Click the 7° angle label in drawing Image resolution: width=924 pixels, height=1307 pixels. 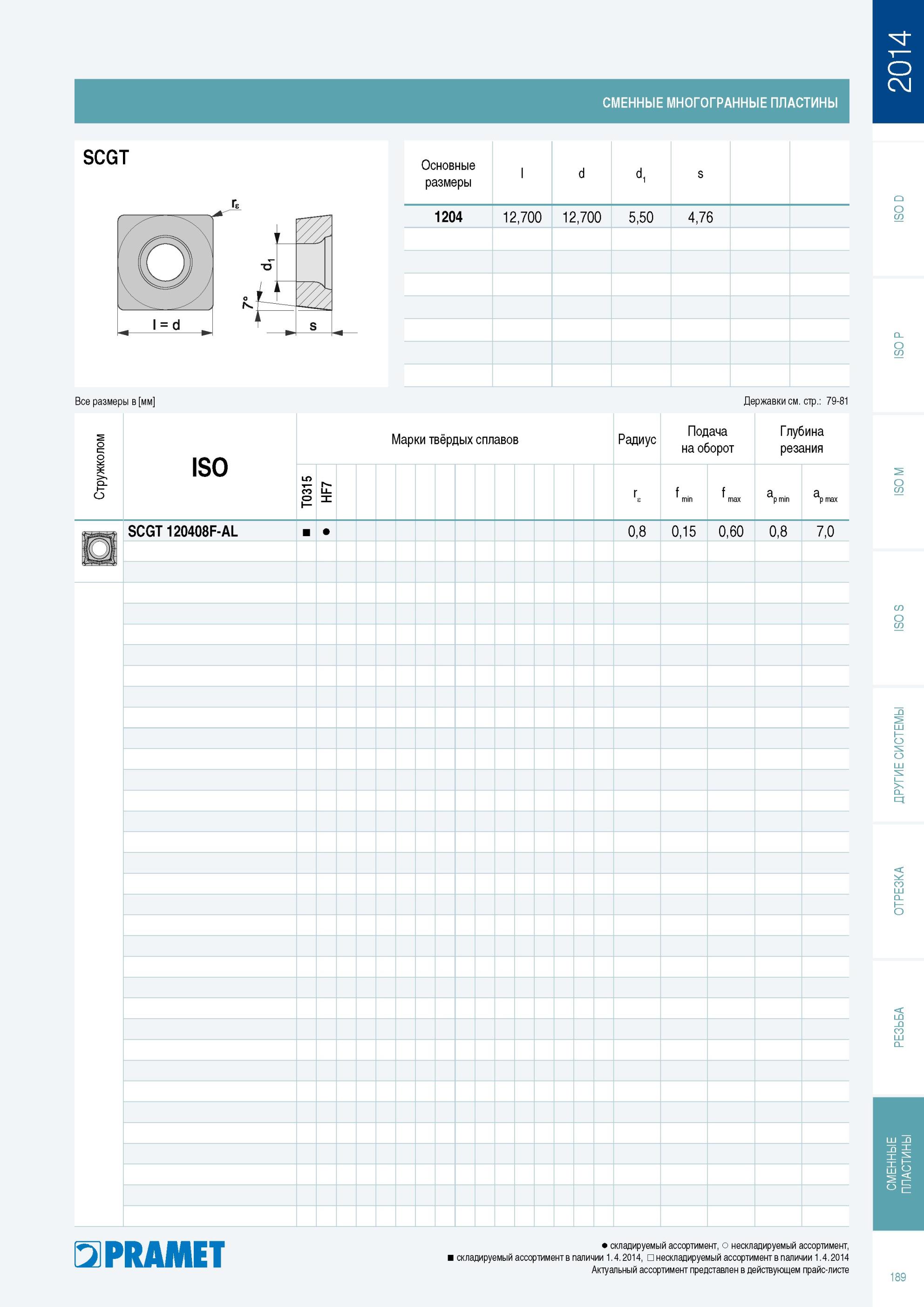point(247,302)
